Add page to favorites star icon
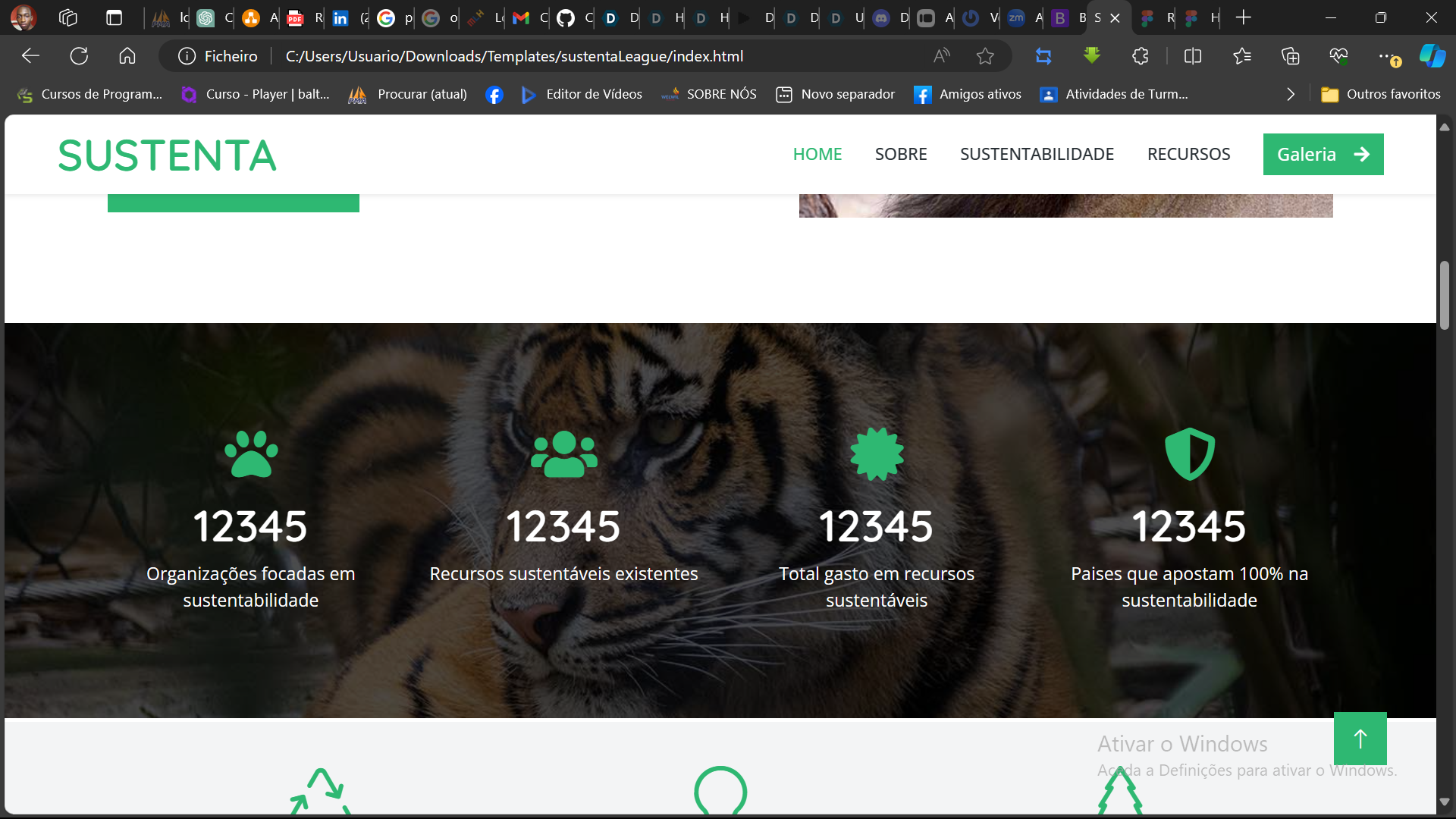Screen dimensions: 1456x819 (985, 56)
